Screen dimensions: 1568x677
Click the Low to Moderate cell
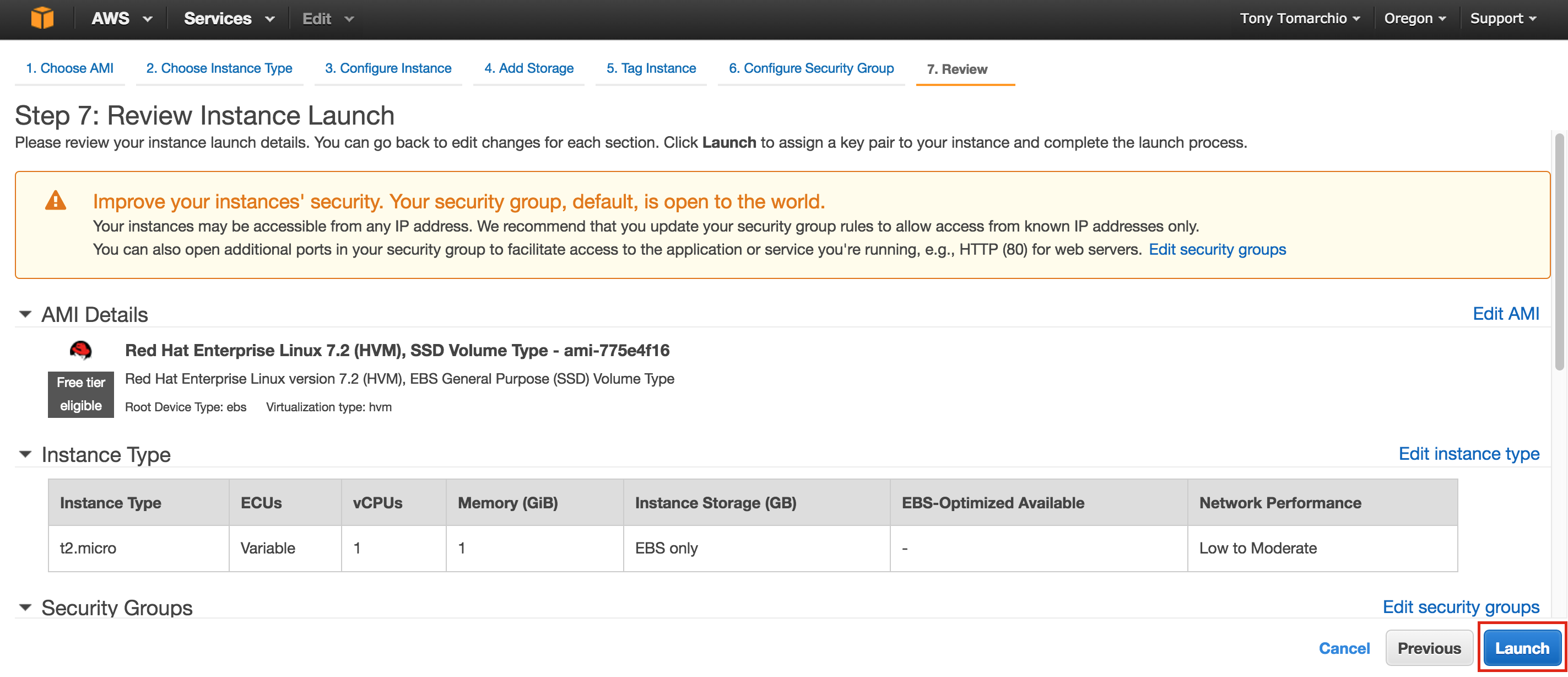[1322, 549]
